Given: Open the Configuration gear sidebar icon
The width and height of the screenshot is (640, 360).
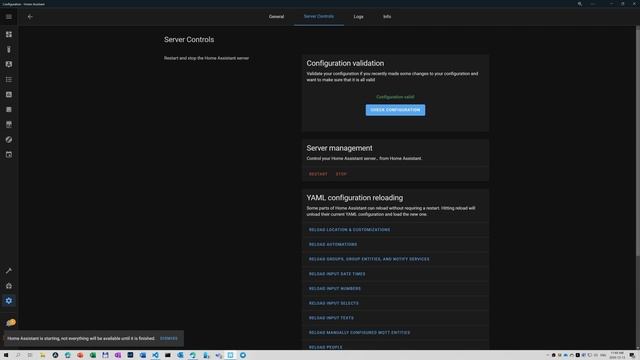Looking at the screenshot, I should coord(9,301).
